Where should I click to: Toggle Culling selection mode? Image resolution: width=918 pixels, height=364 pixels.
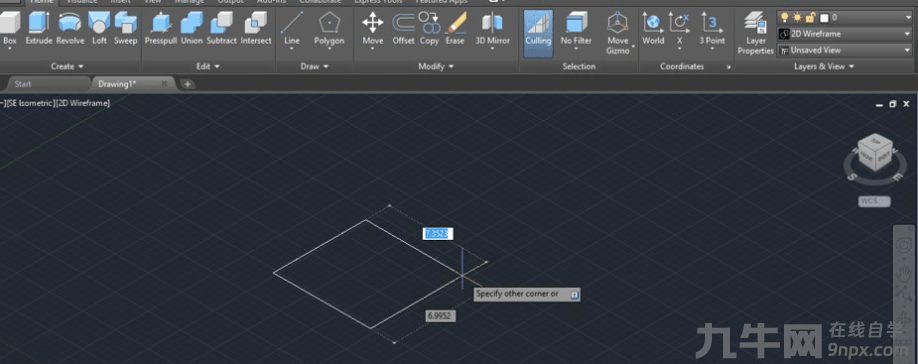pyautogui.click(x=538, y=32)
